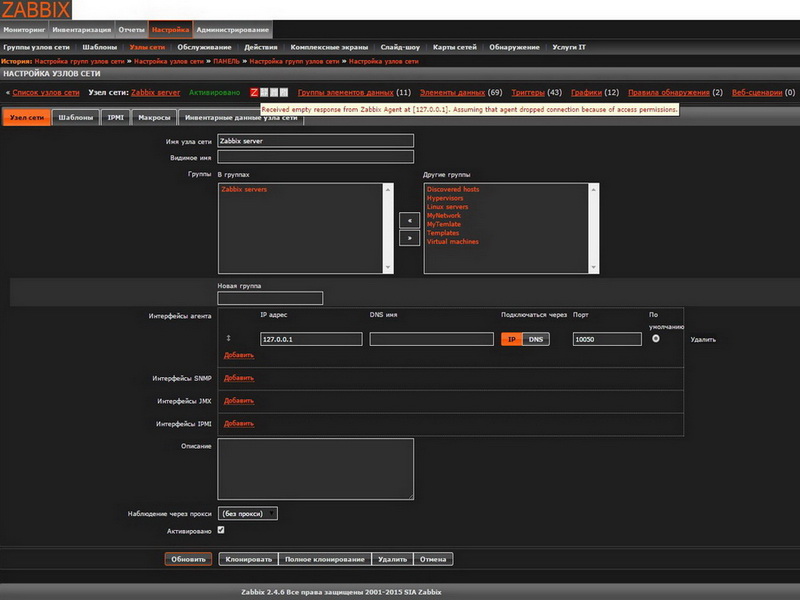Viewport: 800px width, 600px height.
Task: Click the Другие группы list scrollbar
Action: 594,228
